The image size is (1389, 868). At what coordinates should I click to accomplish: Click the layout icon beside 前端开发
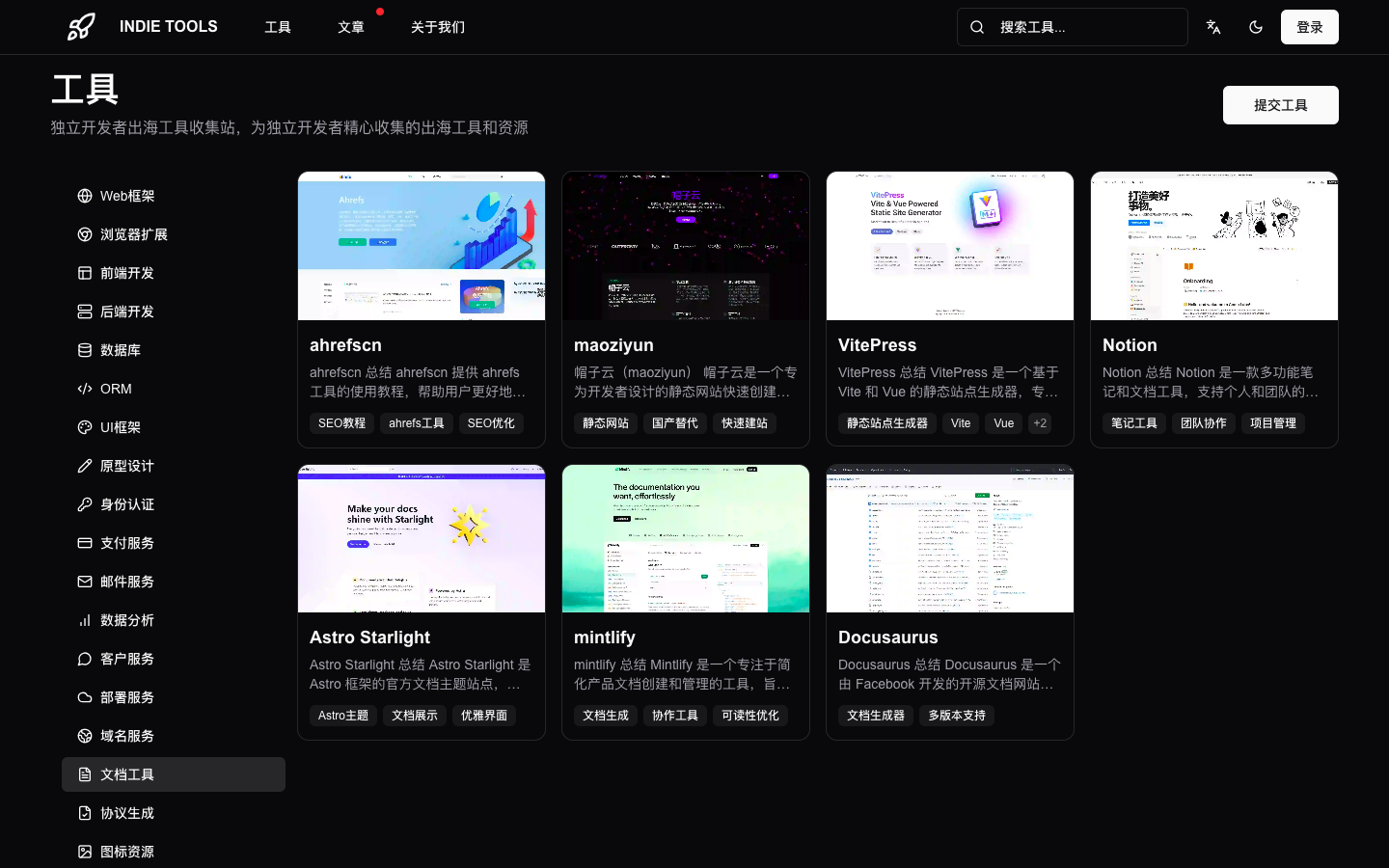click(x=85, y=273)
